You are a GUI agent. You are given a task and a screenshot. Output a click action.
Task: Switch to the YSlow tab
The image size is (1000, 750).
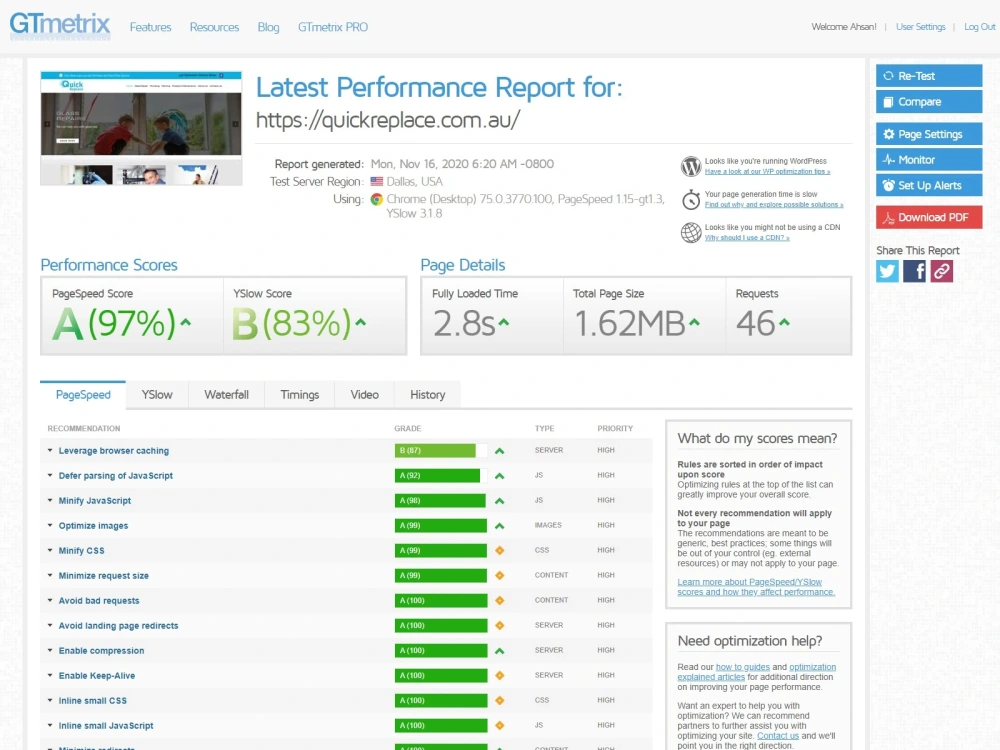click(x=157, y=394)
